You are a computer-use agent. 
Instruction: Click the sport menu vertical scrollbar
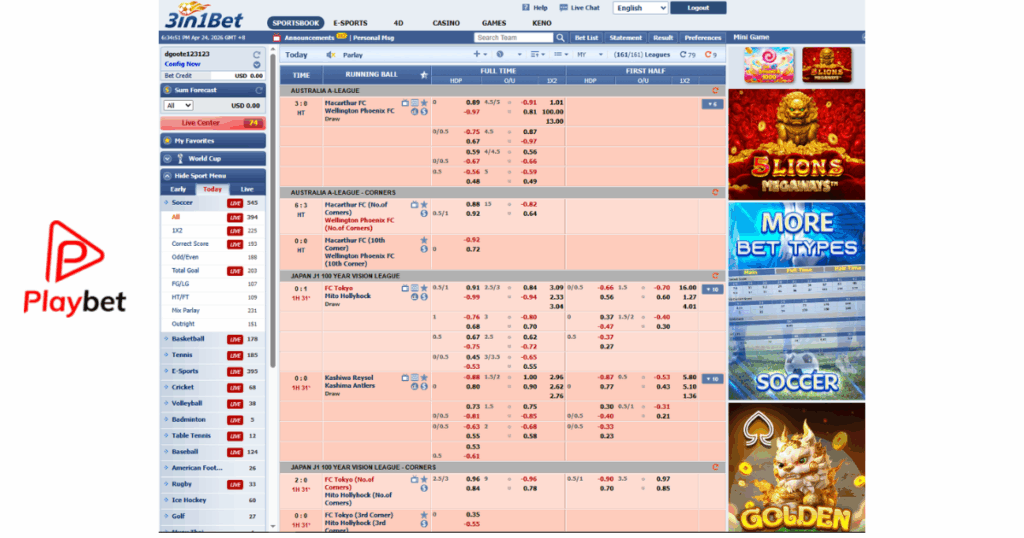(272, 209)
